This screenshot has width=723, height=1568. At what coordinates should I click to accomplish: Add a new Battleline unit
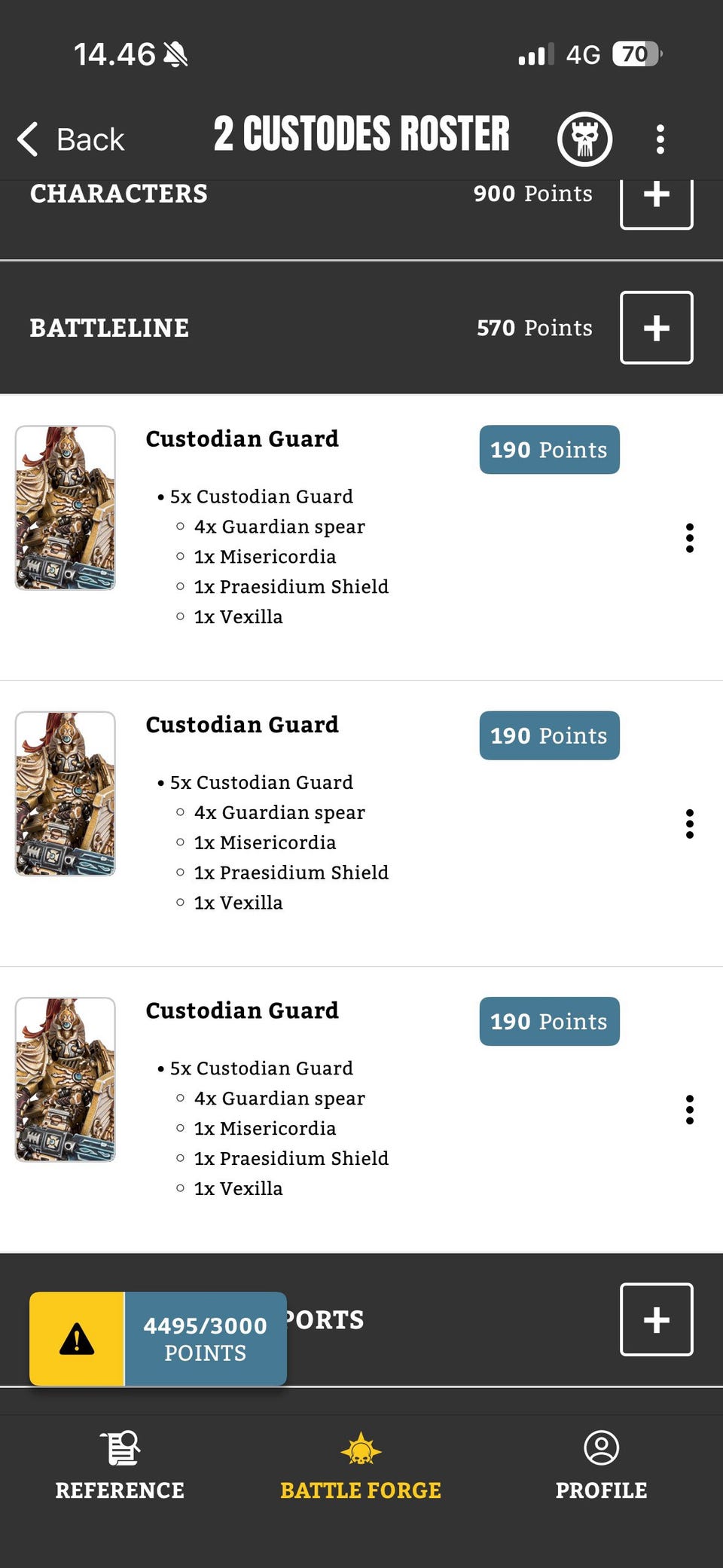tap(656, 328)
